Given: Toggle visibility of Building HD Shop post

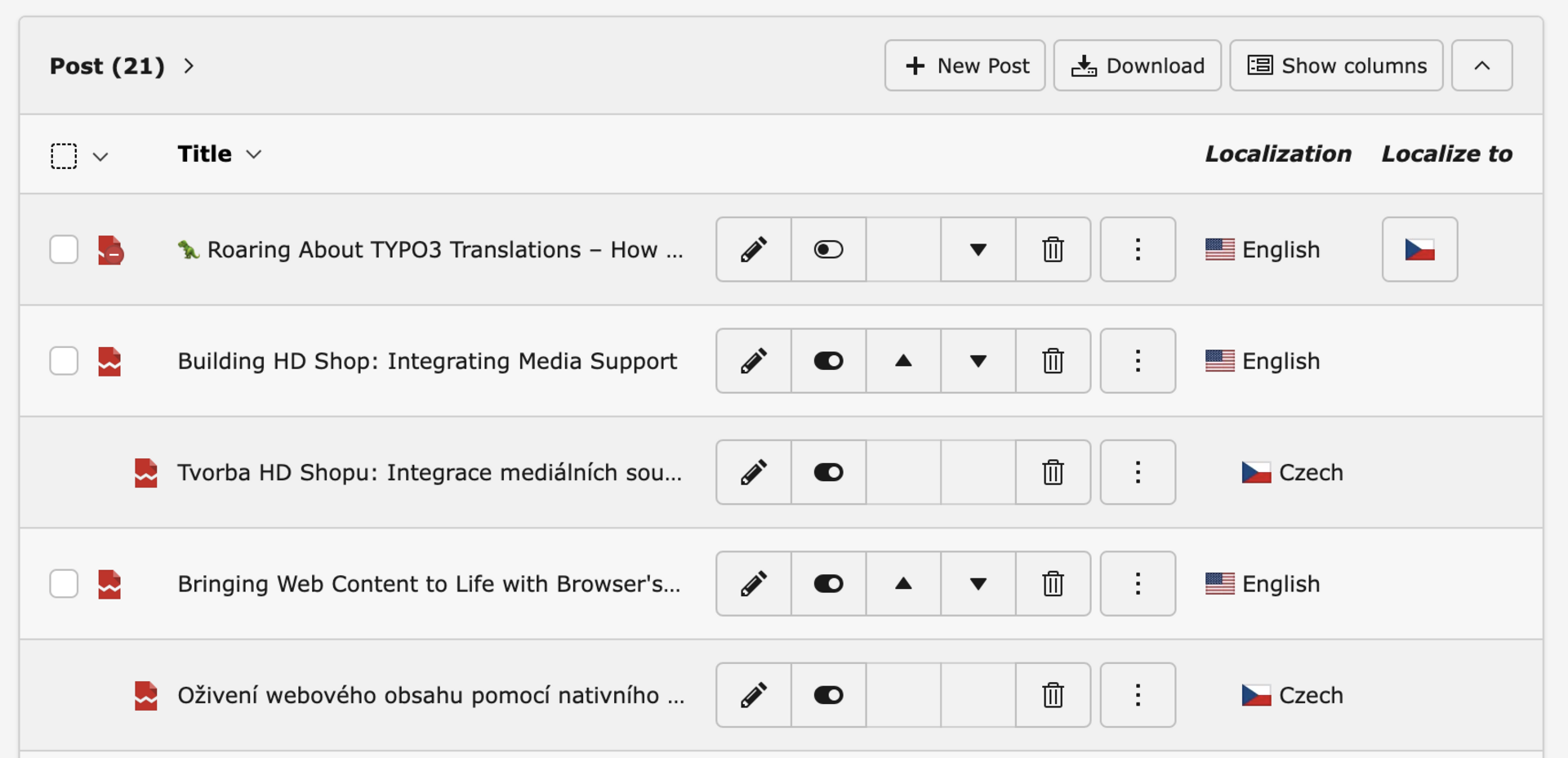Looking at the screenshot, I should click(828, 361).
